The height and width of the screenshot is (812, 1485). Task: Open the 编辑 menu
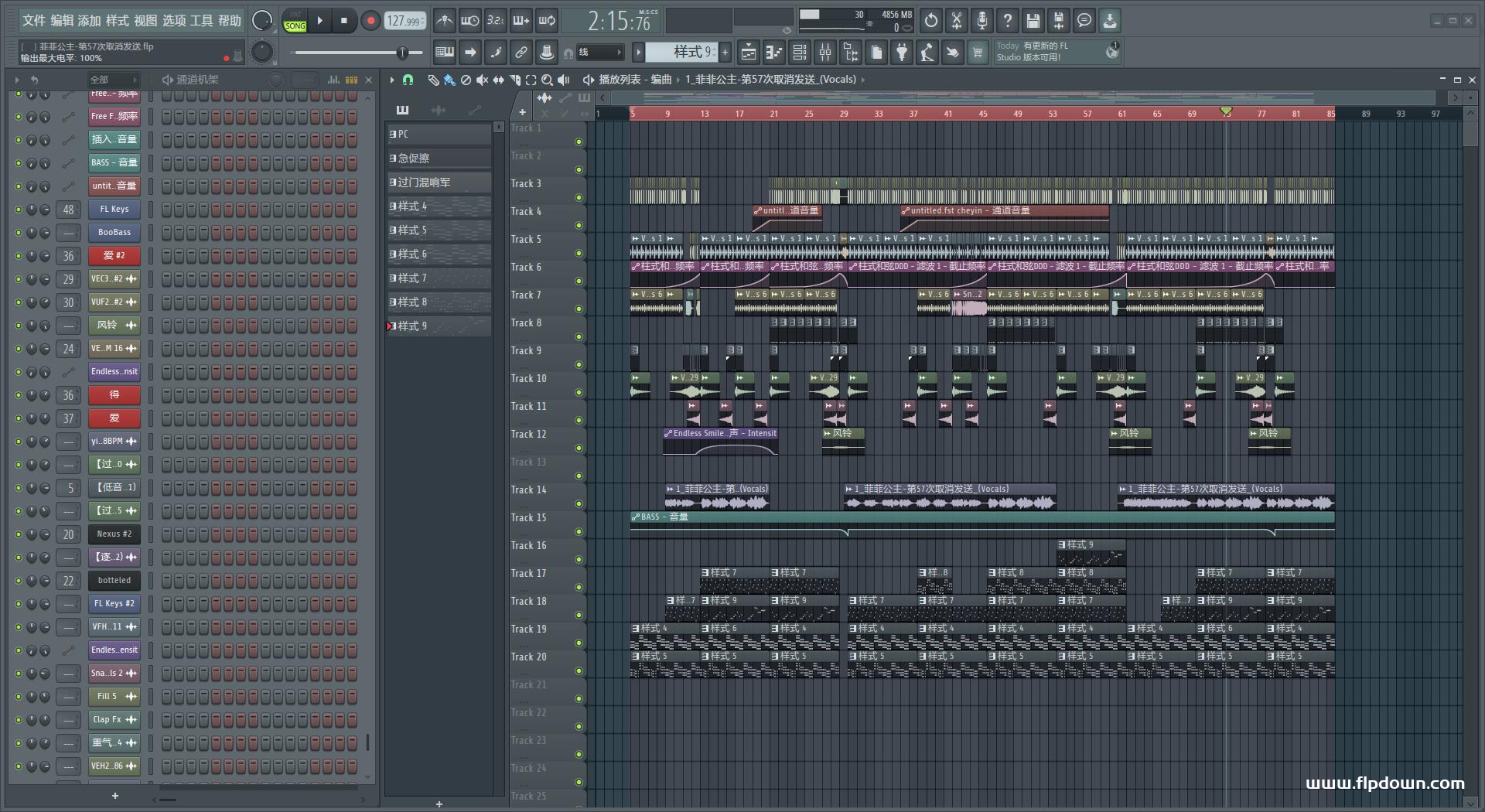point(62,21)
